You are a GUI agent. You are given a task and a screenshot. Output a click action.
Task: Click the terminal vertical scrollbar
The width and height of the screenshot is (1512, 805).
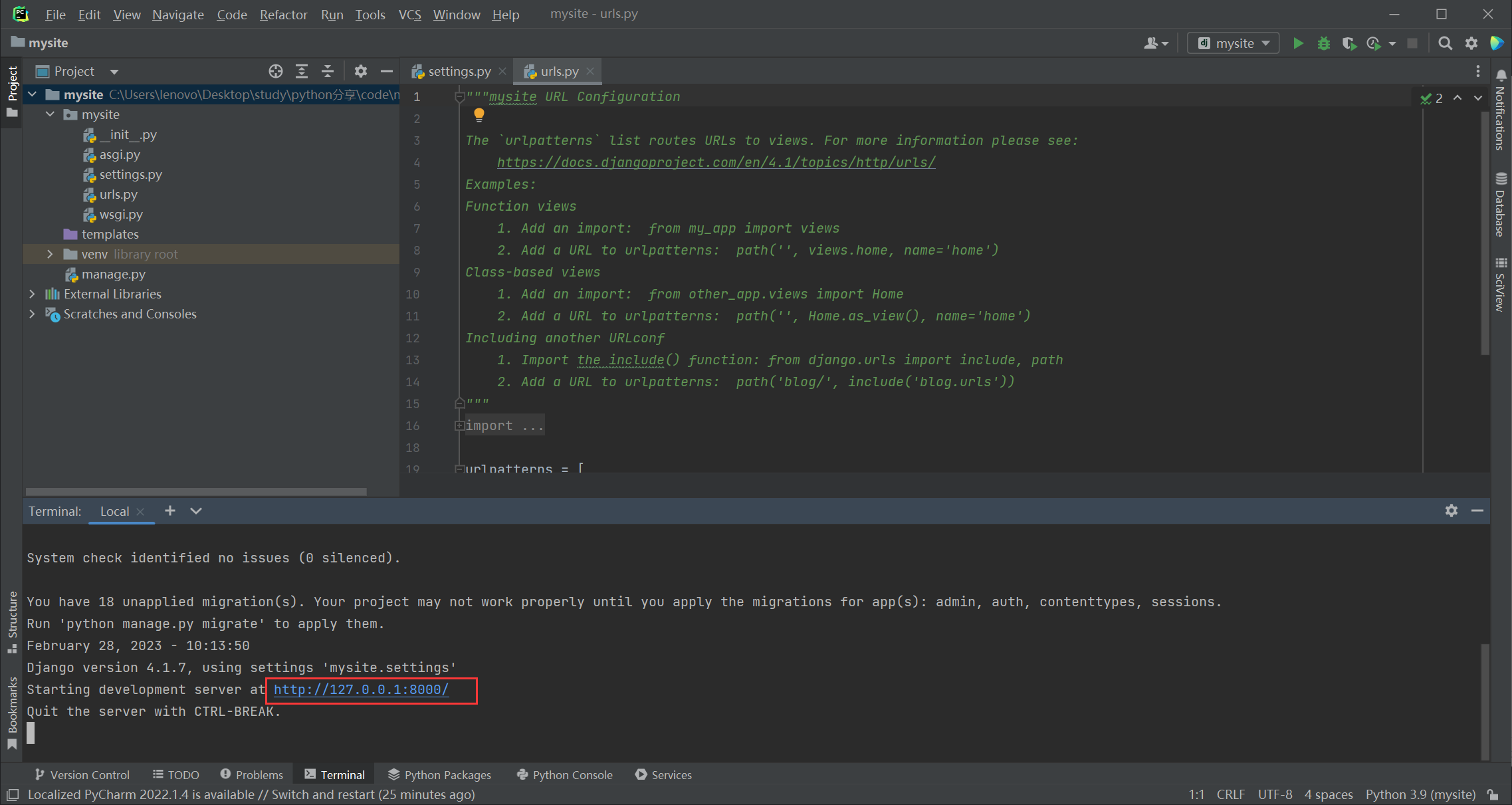click(x=1485, y=701)
